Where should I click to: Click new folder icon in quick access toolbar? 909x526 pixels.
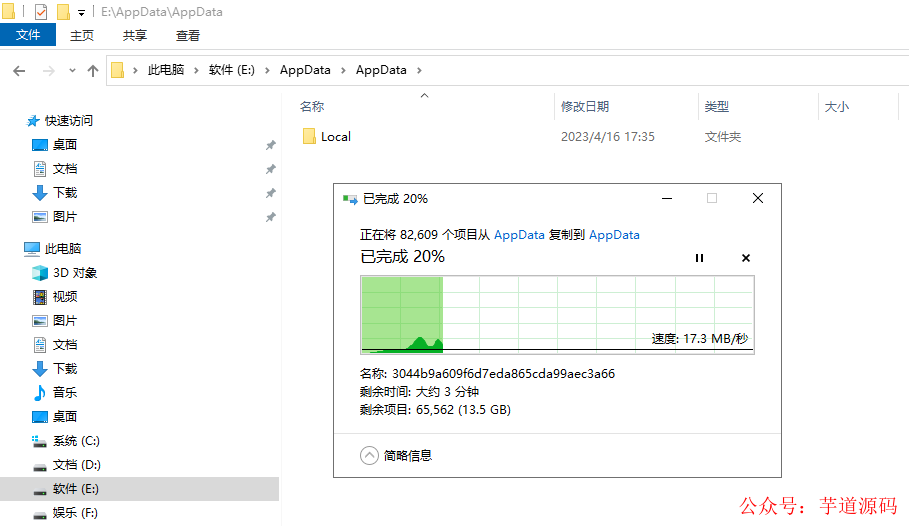click(63, 12)
